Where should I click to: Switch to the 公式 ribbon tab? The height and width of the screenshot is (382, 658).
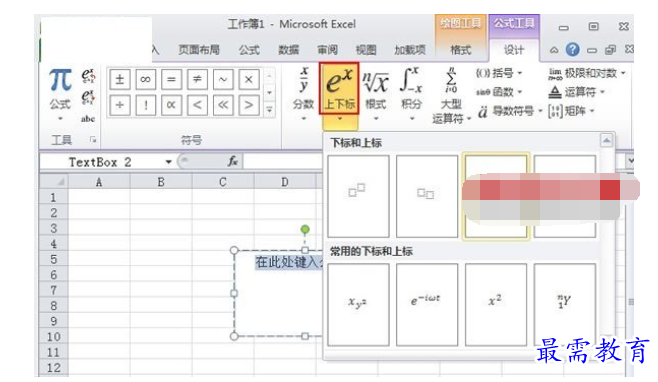point(249,50)
